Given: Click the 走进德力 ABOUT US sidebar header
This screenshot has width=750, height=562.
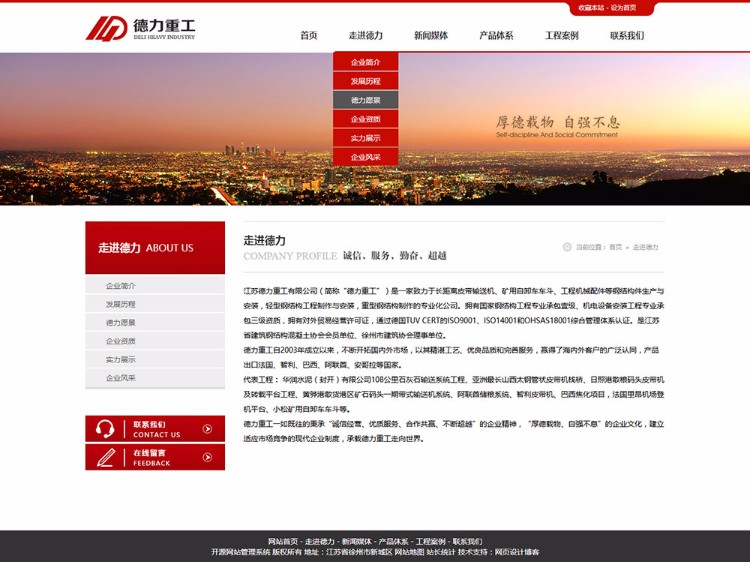Looking at the screenshot, I should [155, 248].
